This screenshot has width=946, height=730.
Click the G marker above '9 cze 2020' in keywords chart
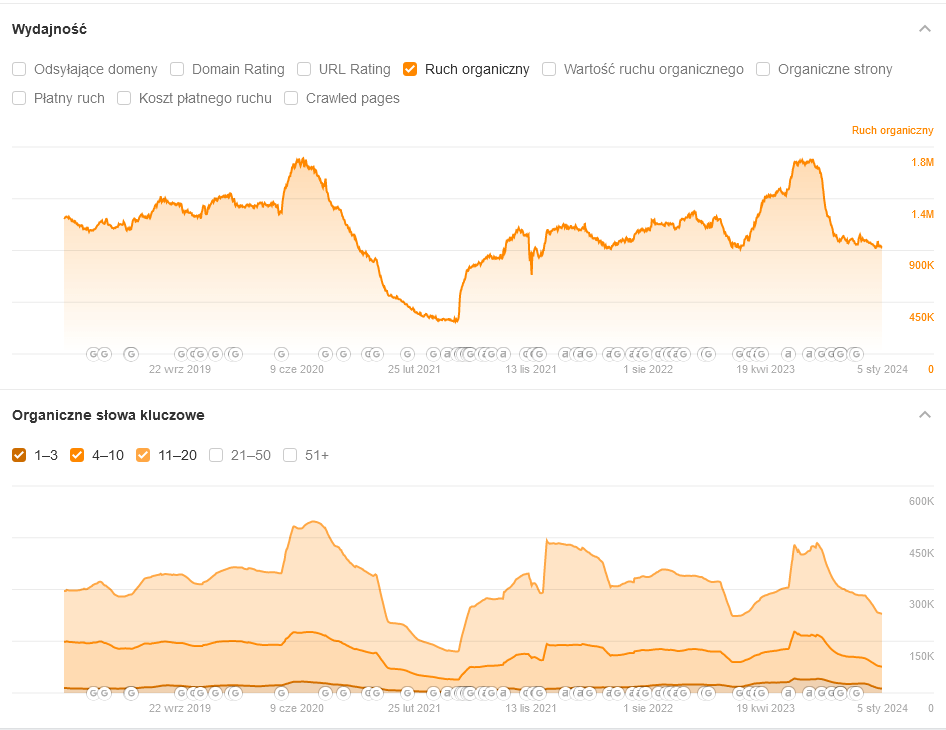281,692
